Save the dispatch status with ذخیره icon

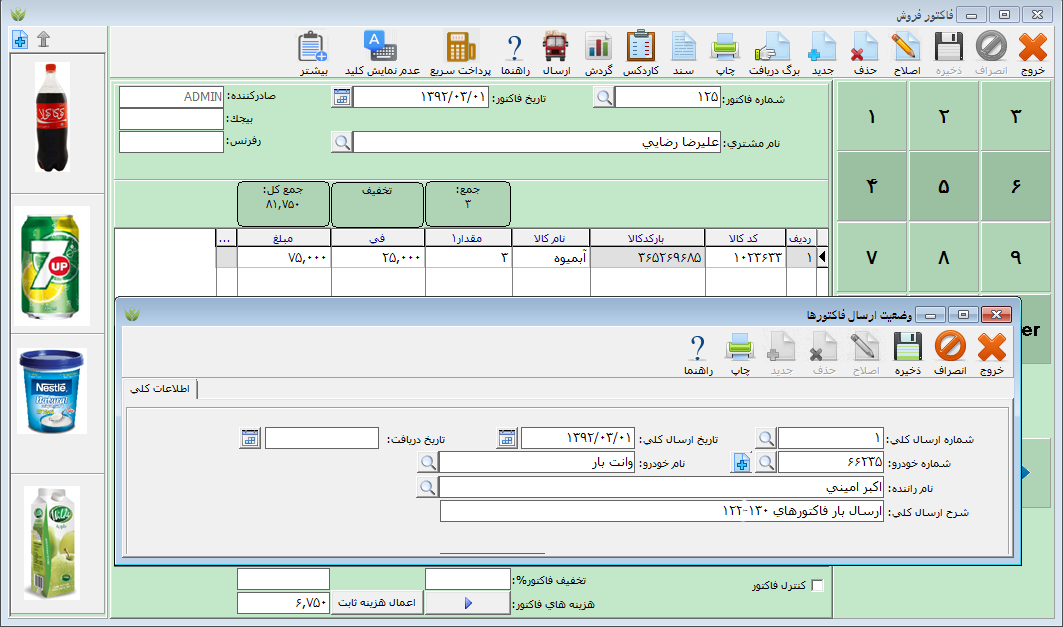[906, 353]
